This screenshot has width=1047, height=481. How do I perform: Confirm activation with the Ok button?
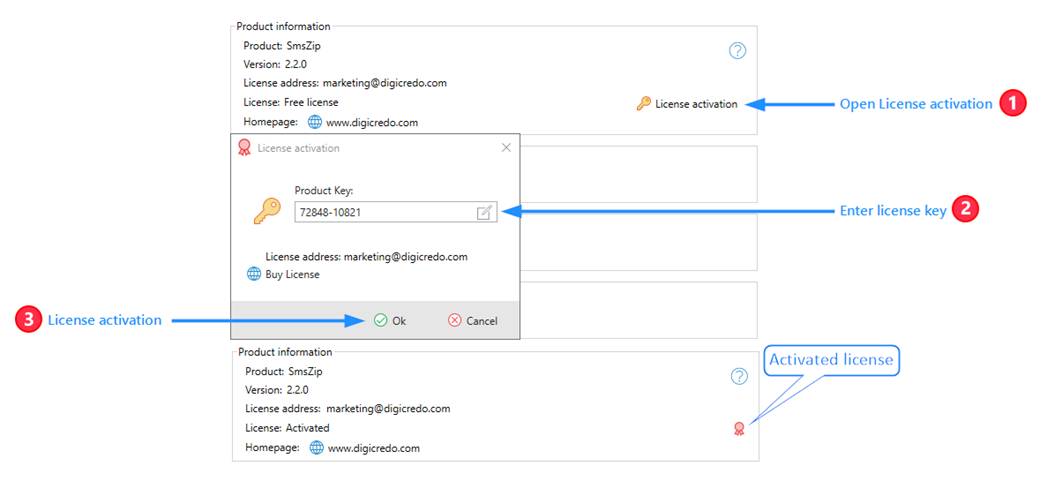tap(390, 321)
